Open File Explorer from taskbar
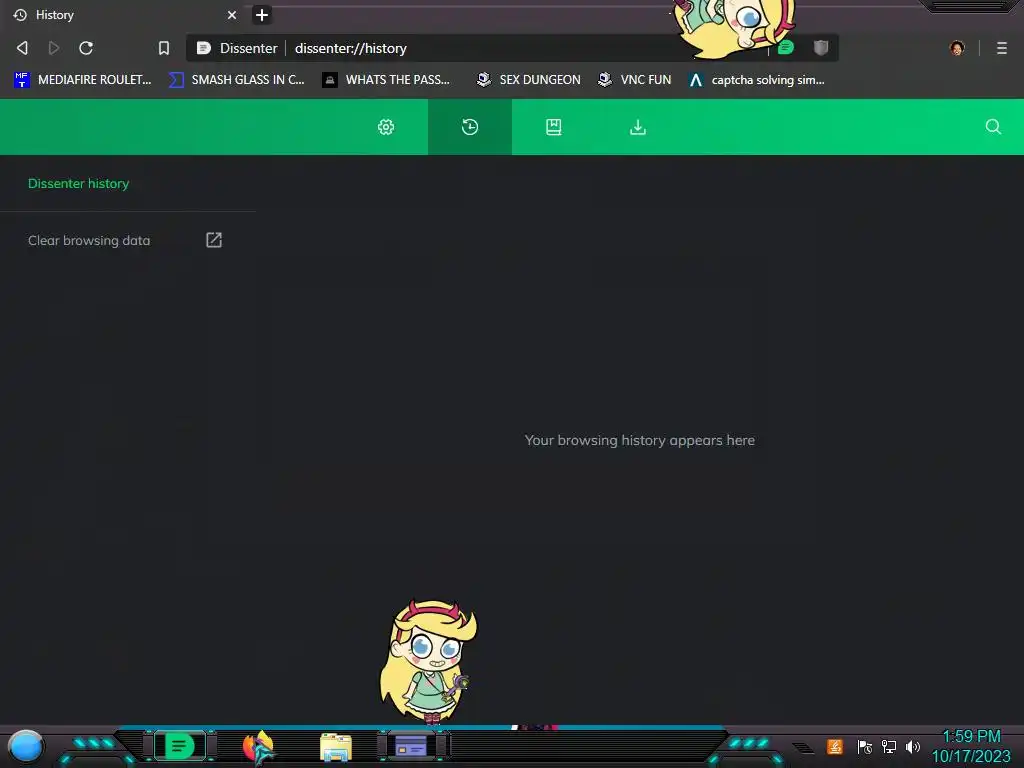The height and width of the screenshot is (768, 1024). pyautogui.click(x=336, y=748)
